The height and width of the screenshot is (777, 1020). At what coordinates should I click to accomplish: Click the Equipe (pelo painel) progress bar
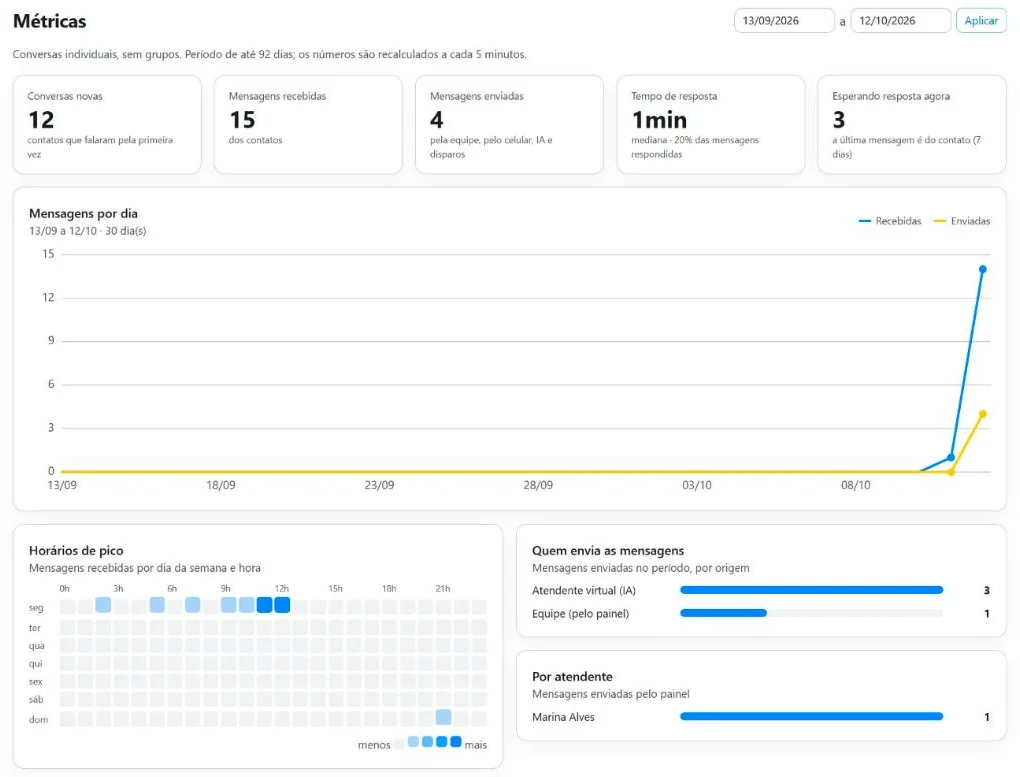811,613
